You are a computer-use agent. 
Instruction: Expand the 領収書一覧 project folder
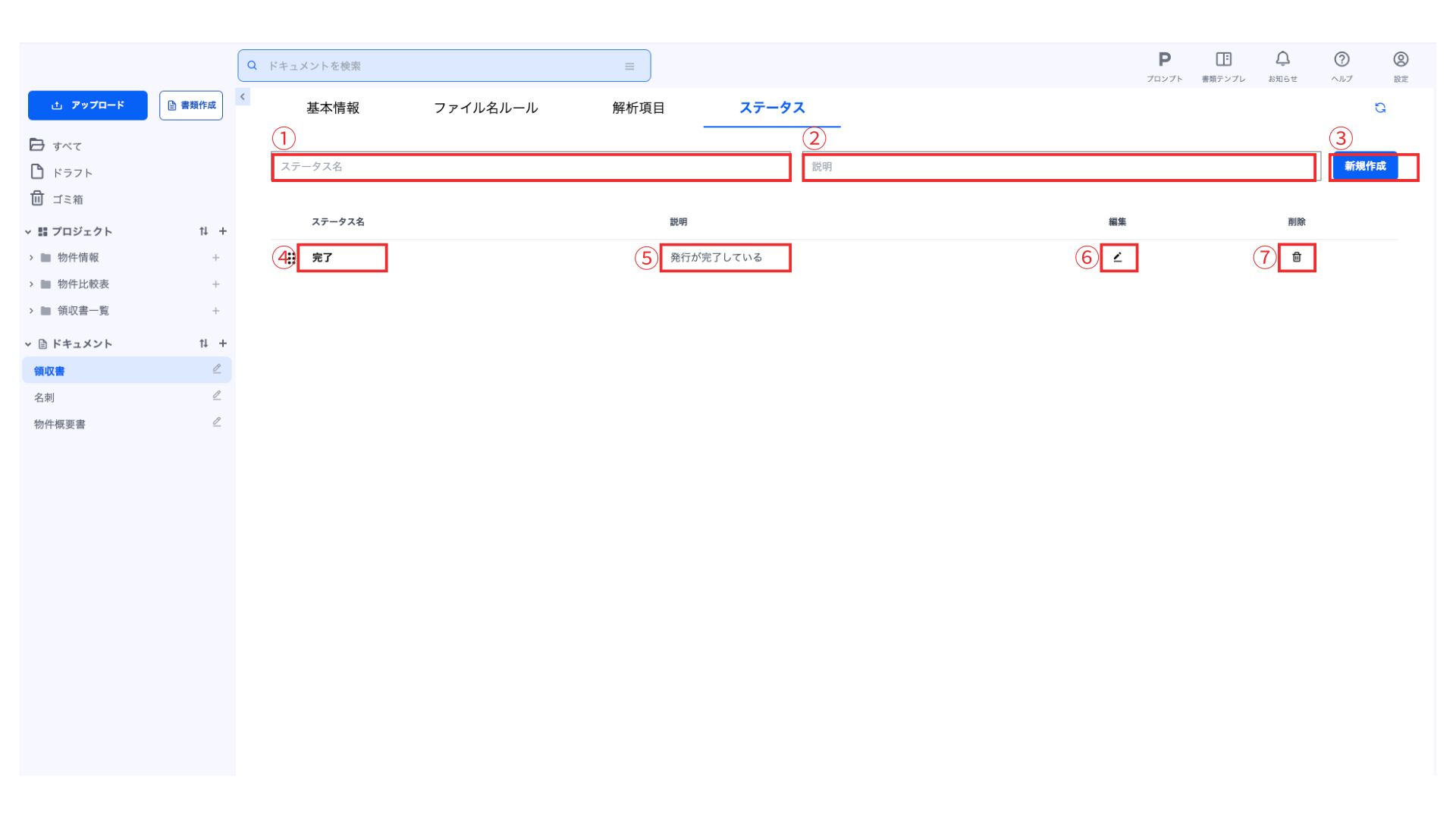point(31,311)
